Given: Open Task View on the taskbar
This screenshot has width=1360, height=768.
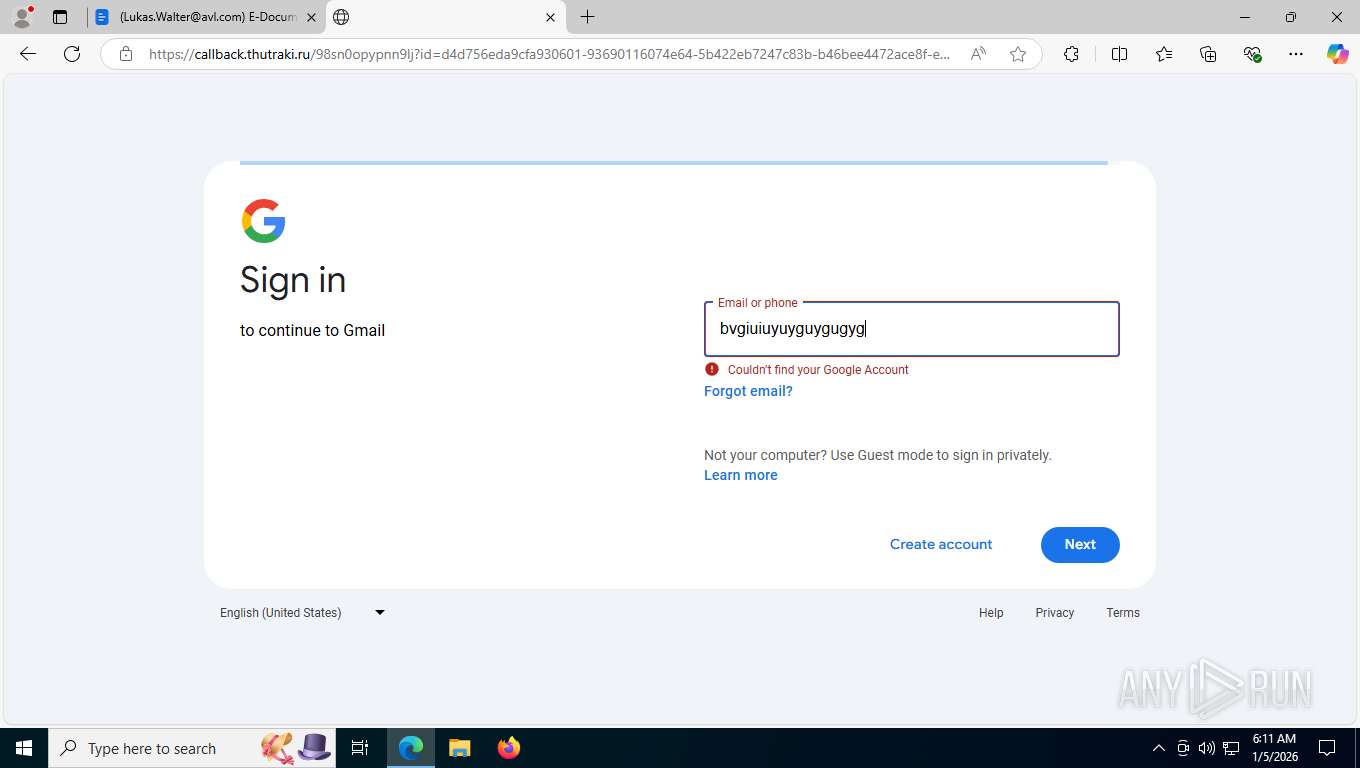Looking at the screenshot, I should tap(360, 748).
